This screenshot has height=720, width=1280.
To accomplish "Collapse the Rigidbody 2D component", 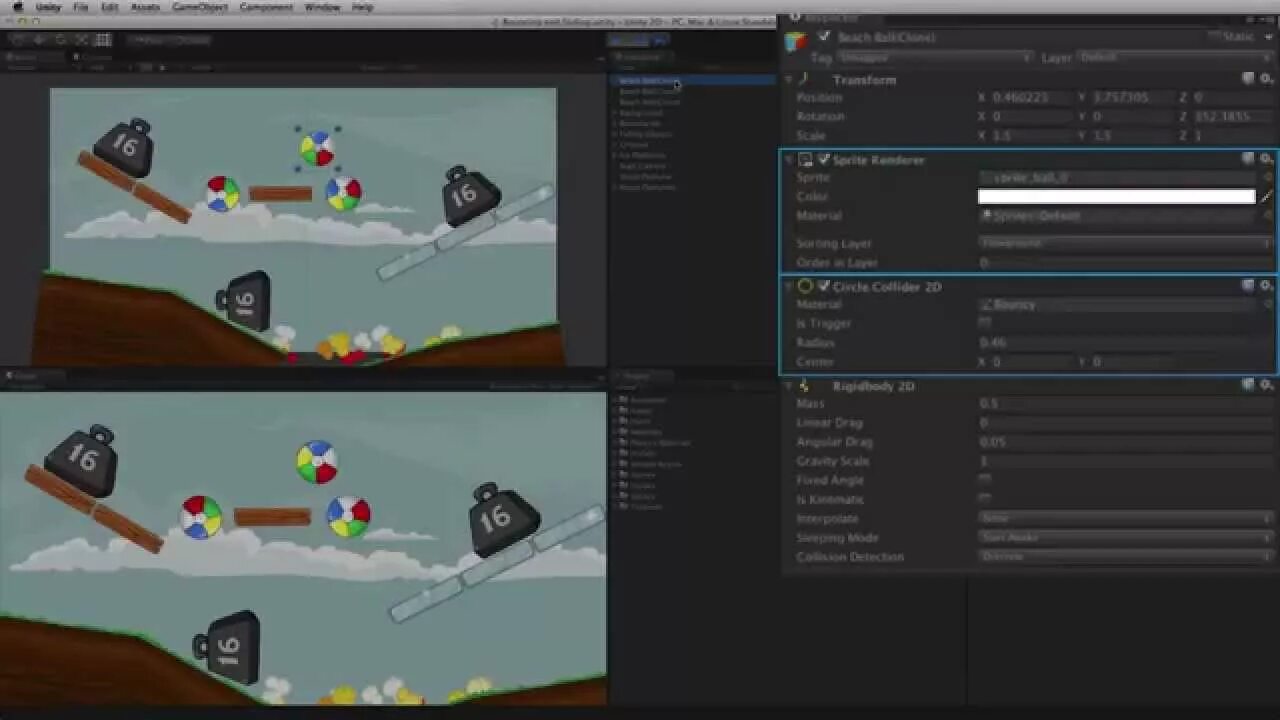I will 789,386.
